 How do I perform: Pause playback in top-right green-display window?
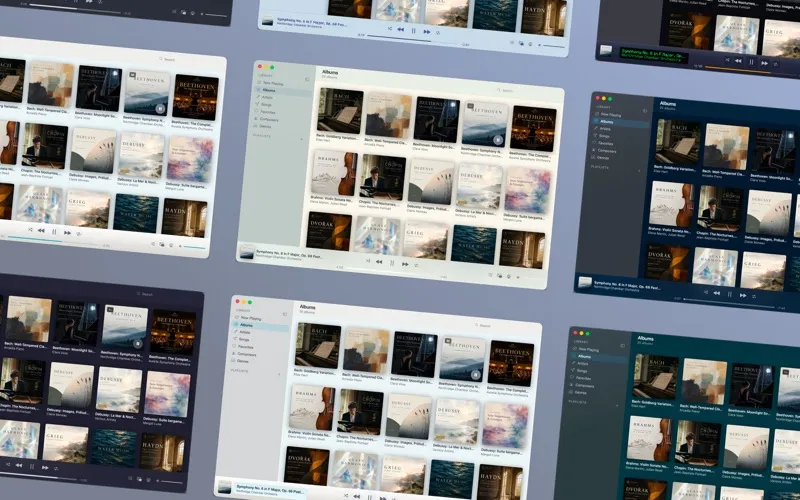click(x=751, y=62)
